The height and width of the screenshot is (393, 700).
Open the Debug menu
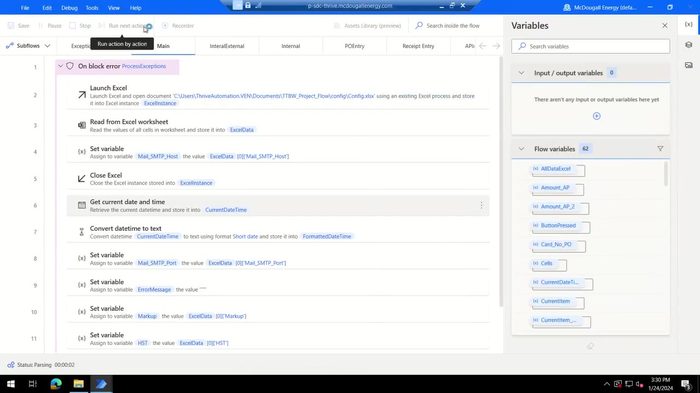(69, 8)
